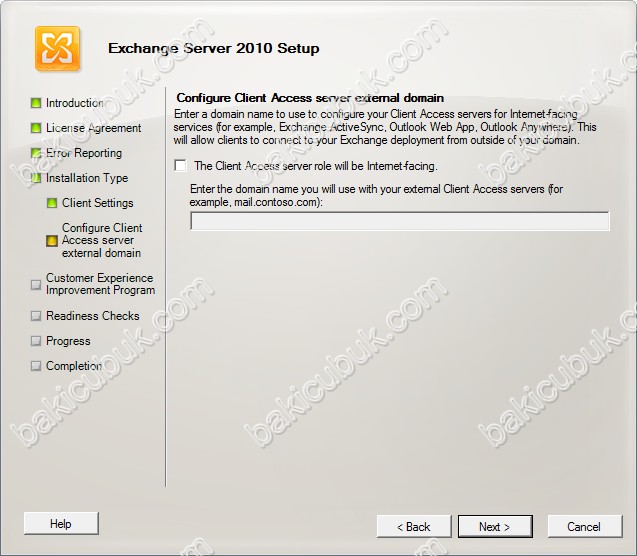Click the Exchange Server logo icon
Viewport: 637px width, 556px height.
(x=57, y=48)
